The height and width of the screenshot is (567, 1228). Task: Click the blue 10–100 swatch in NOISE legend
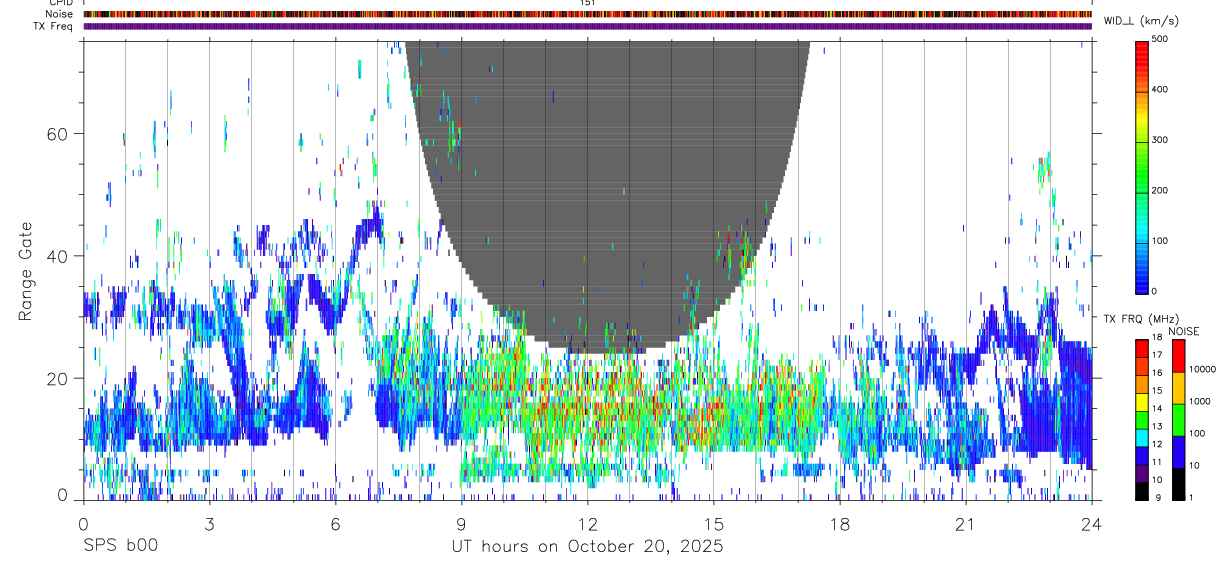click(x=1179, y=451)
